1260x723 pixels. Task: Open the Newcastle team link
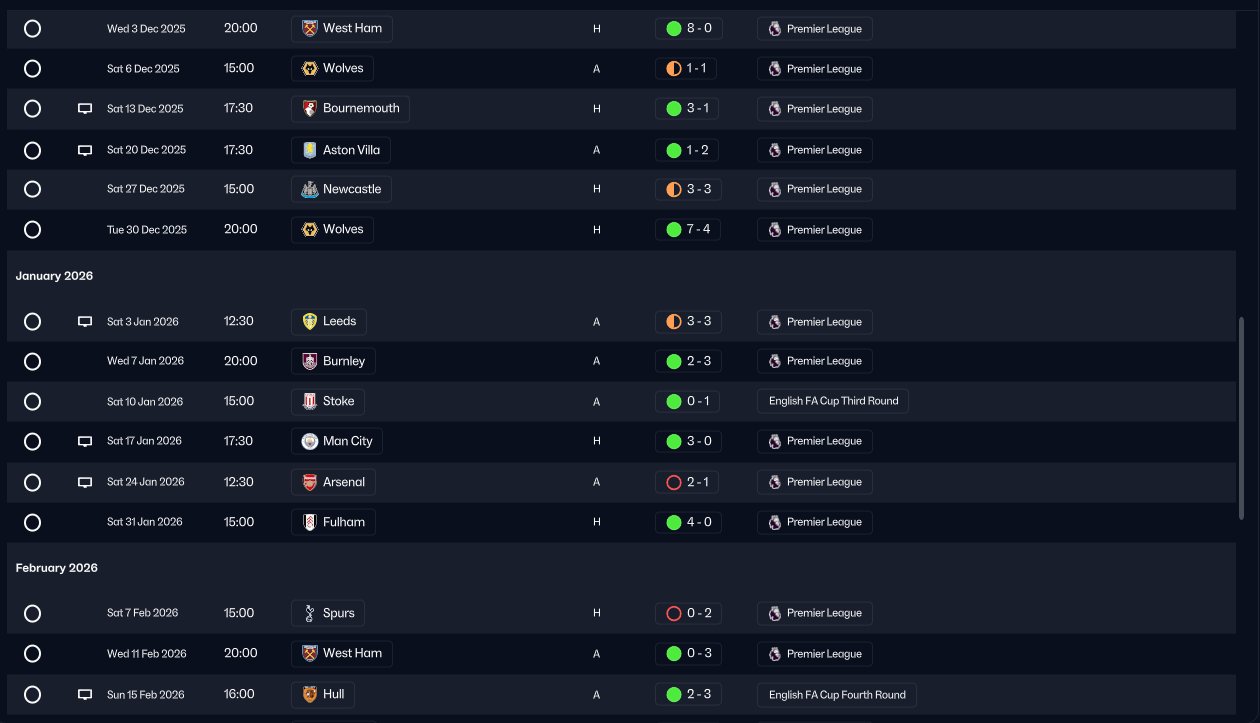(x=351, y=189)
